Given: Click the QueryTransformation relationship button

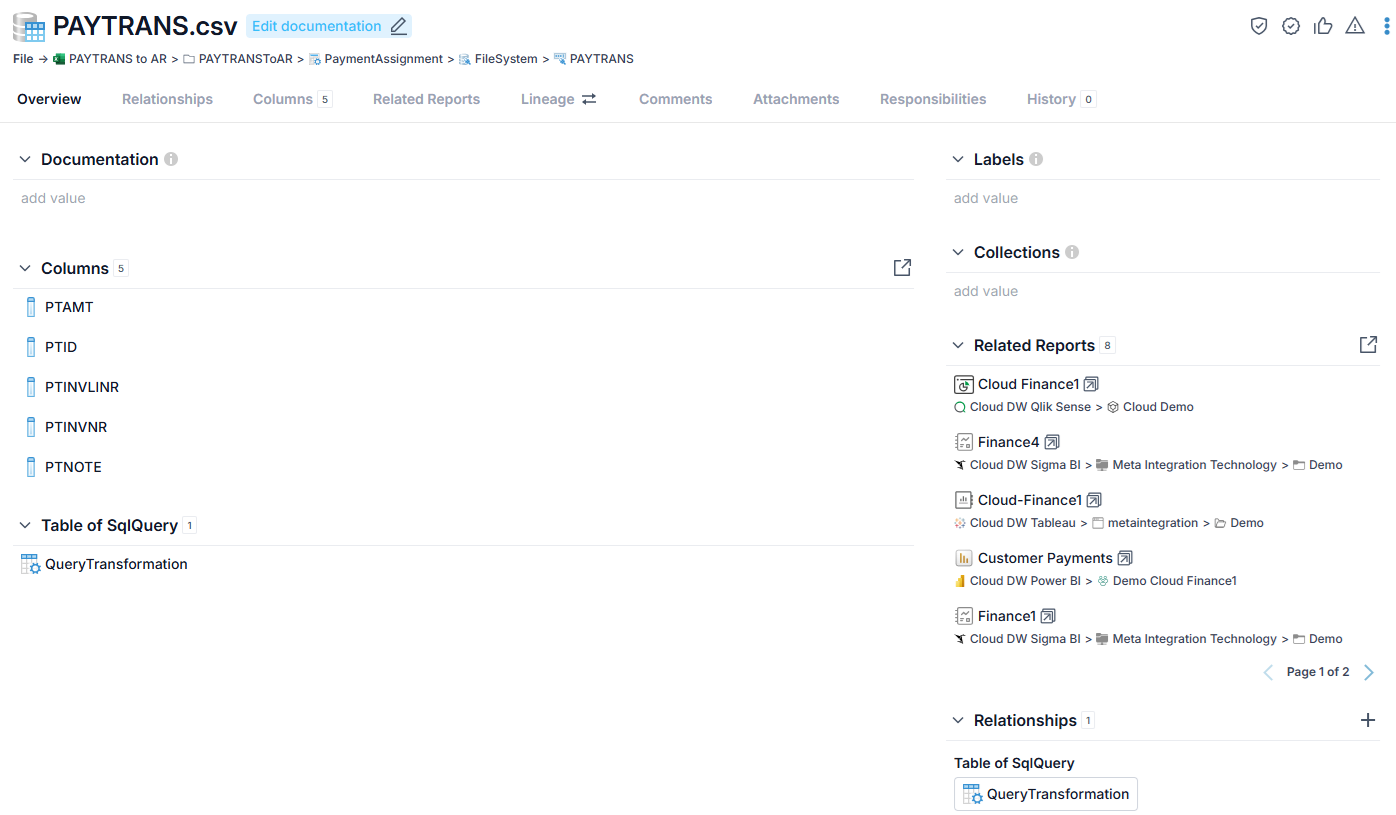Looking at the screenshot, I should tap(1046, 794).
